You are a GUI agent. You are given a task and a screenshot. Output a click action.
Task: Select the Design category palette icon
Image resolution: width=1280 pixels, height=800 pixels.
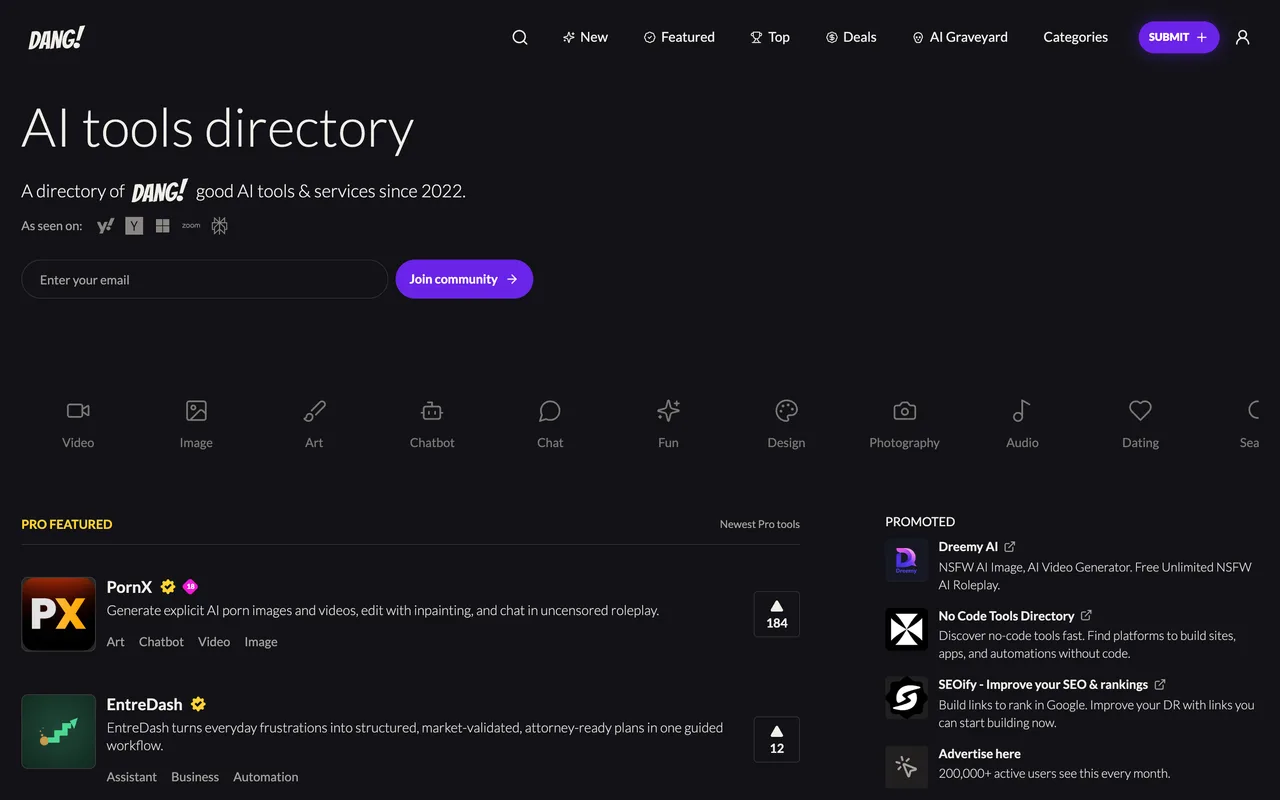click(786, 410)
